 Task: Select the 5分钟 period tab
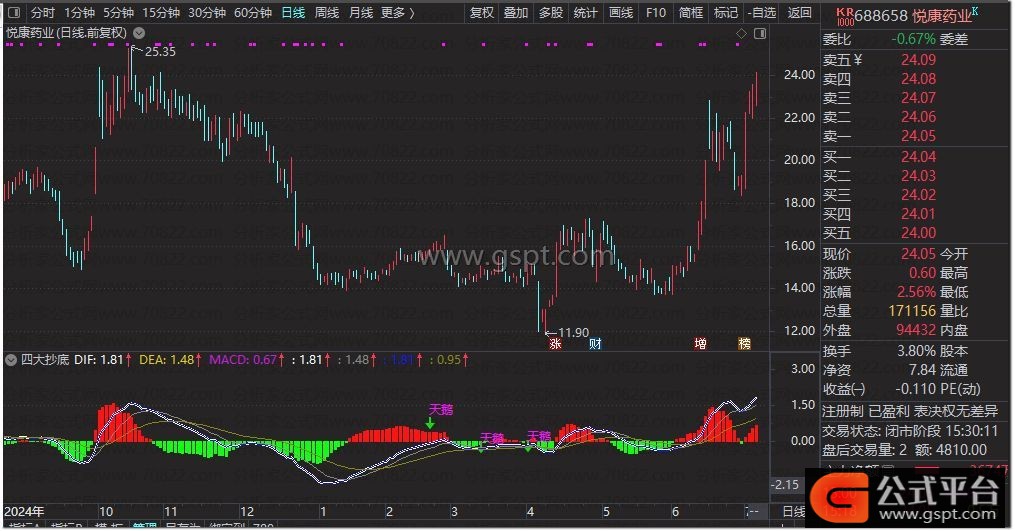click(x=118, y=12)
